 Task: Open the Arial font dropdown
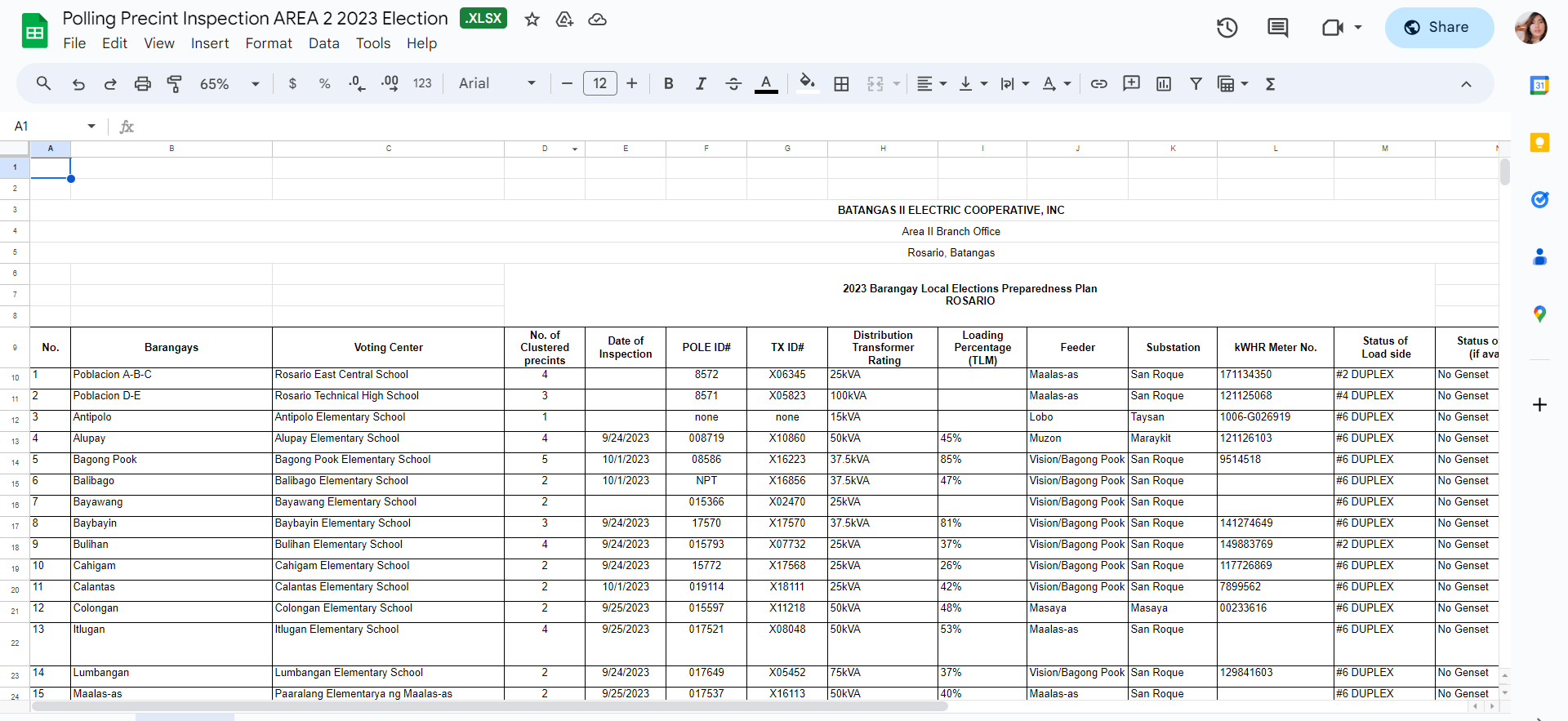(x=497, y=83)
